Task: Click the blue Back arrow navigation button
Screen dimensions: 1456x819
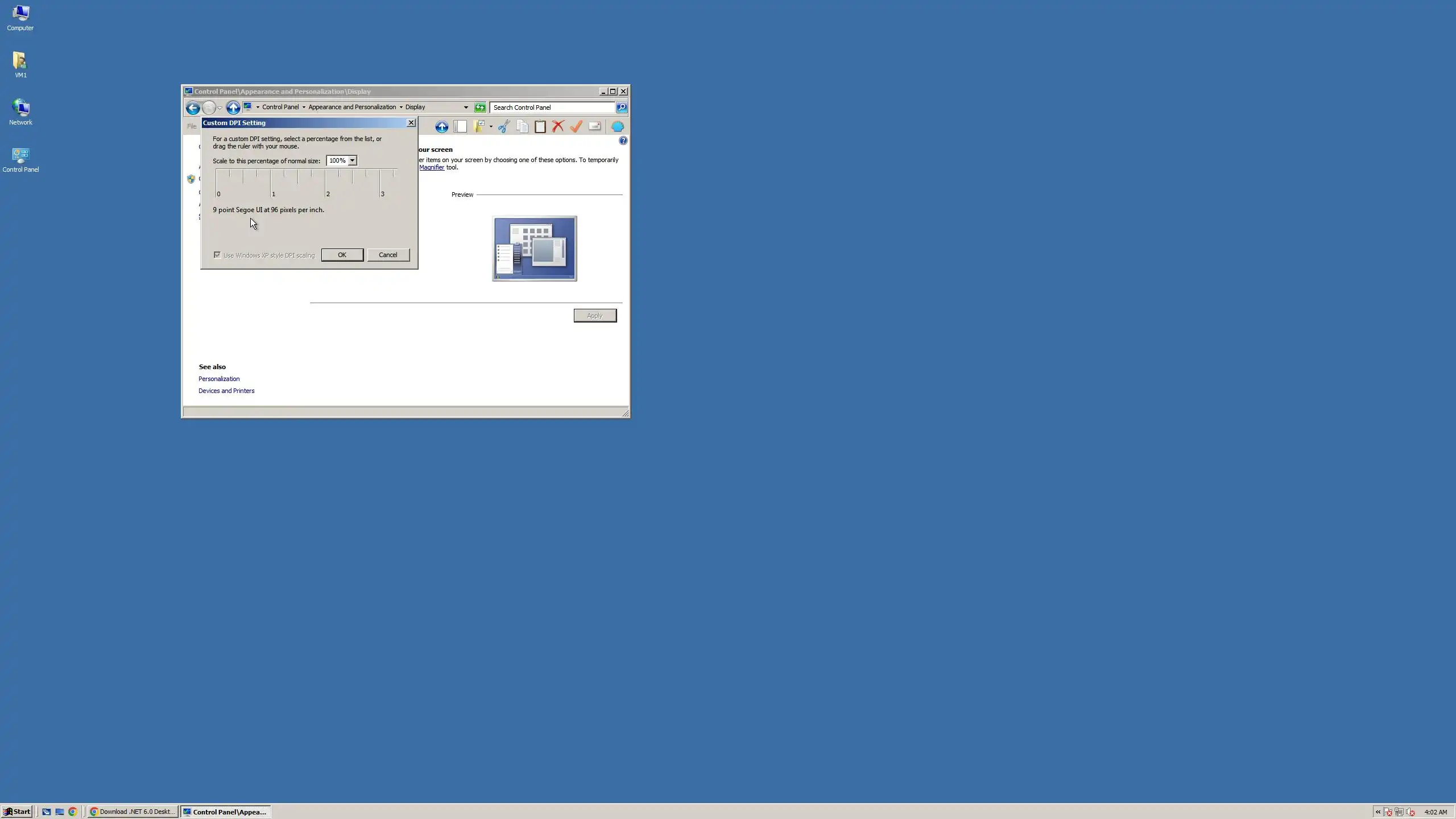Action: pos(193,108)
